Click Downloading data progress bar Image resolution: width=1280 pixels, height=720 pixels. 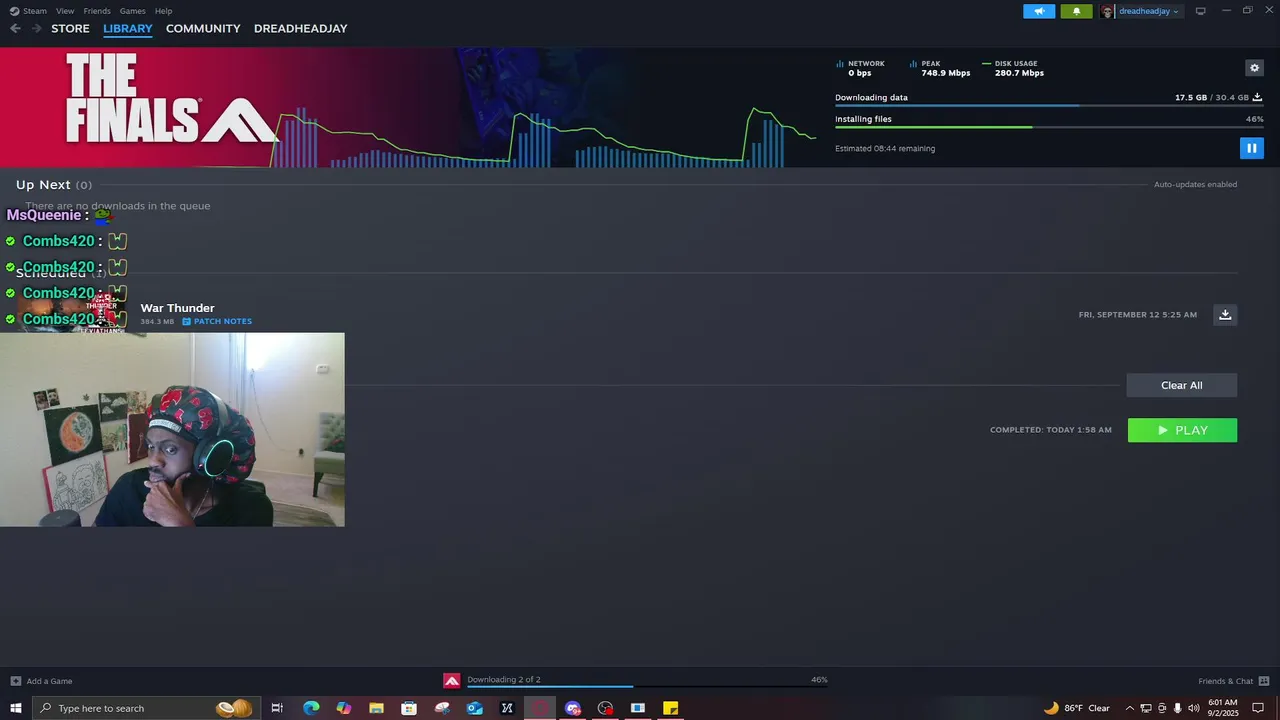pyautogui.click(x=1049, y=105)
